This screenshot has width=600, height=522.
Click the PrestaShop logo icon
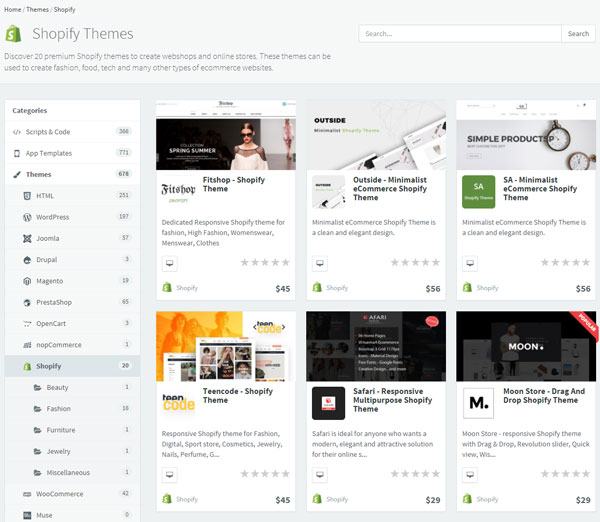pyautogui.click(x=27, y=302)
